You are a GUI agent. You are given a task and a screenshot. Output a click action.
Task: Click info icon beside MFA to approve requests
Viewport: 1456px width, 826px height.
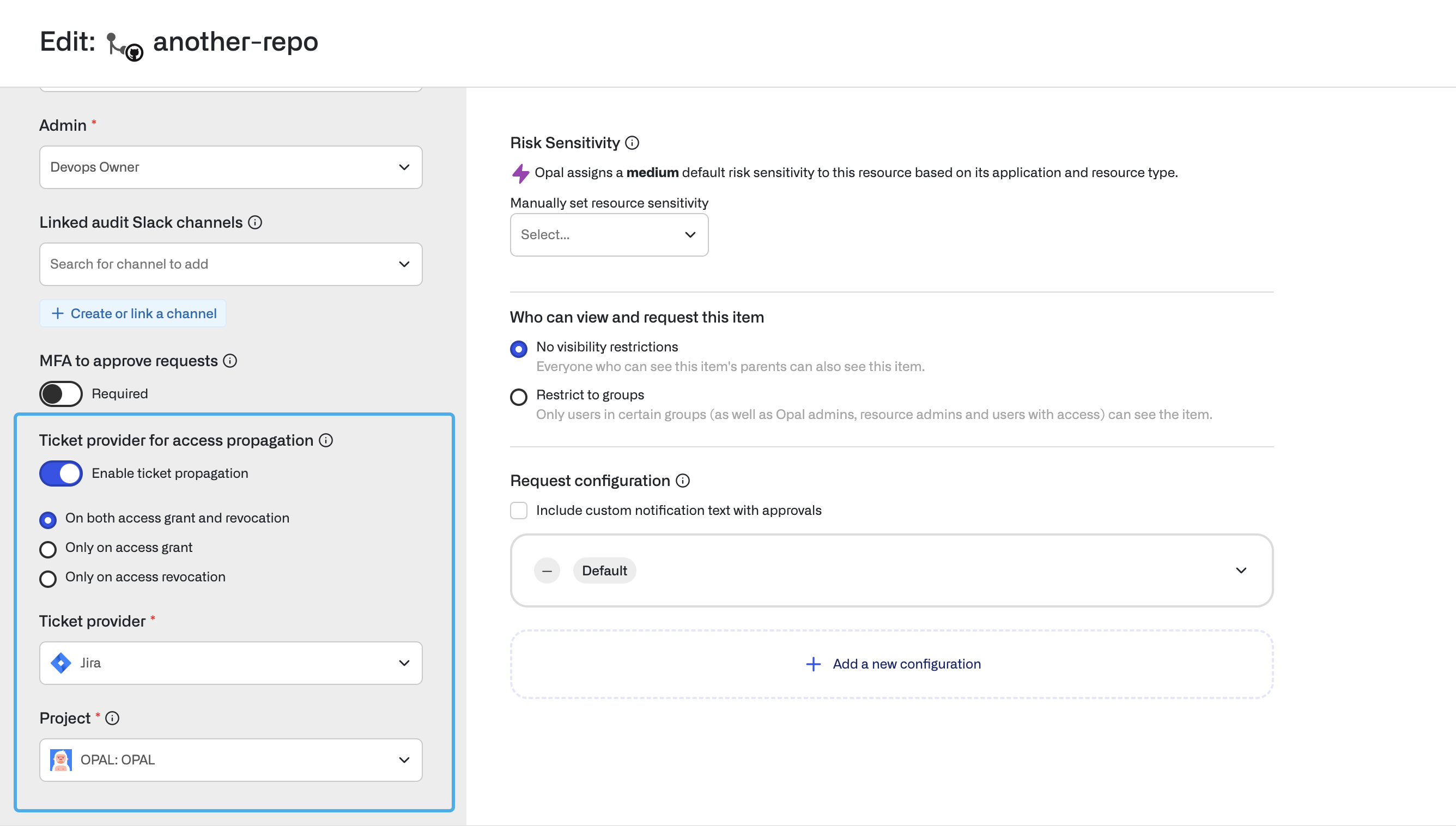(230, 361)
